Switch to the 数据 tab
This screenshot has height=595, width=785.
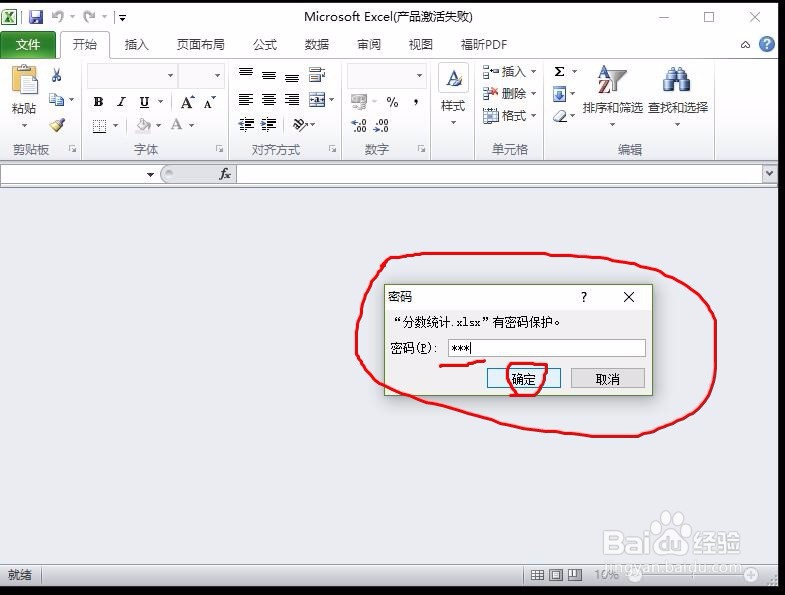tap(317, 45)
